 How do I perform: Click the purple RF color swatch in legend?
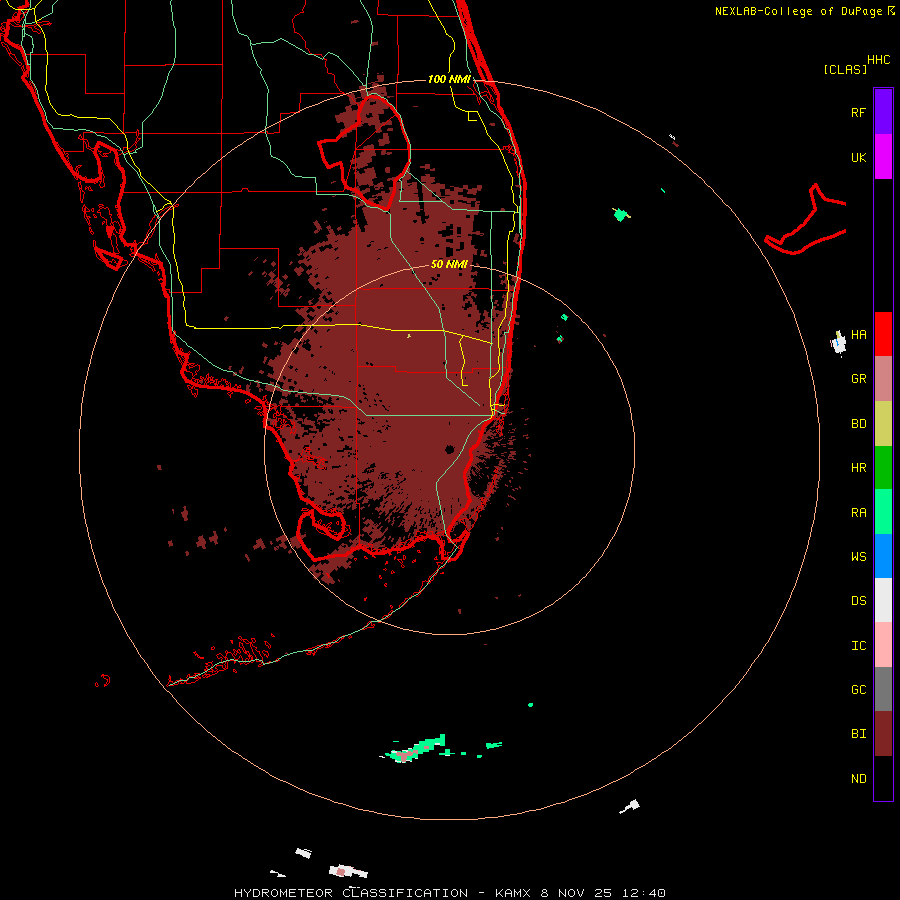[x=883, y=111]
